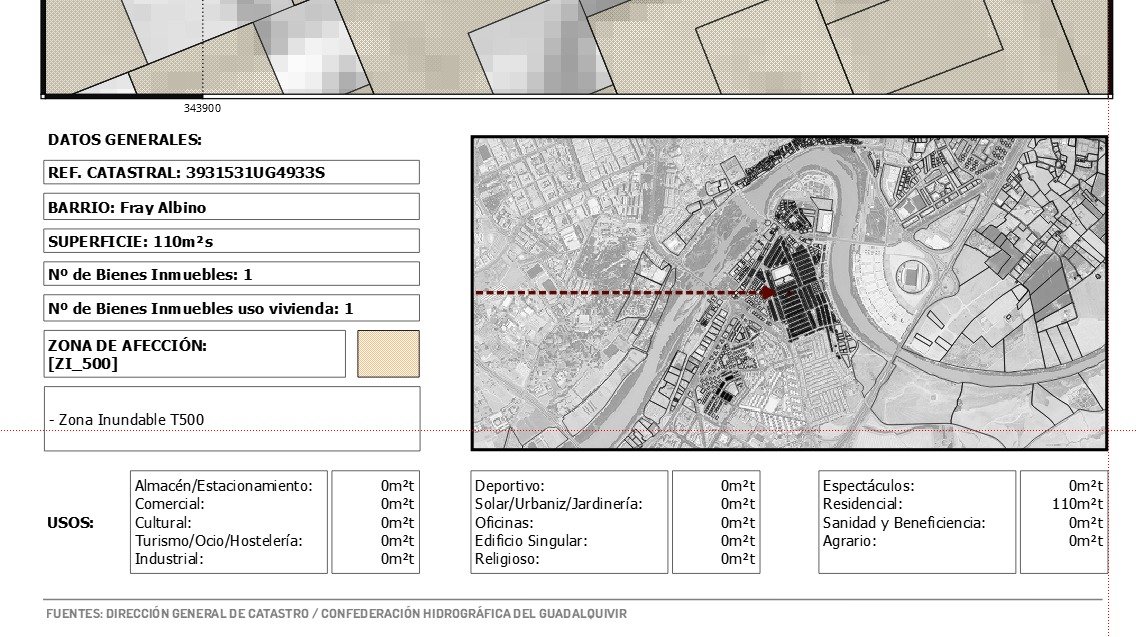Select the Solar/Urbaniz/Jardinería usage entry

tap(558, 504)
